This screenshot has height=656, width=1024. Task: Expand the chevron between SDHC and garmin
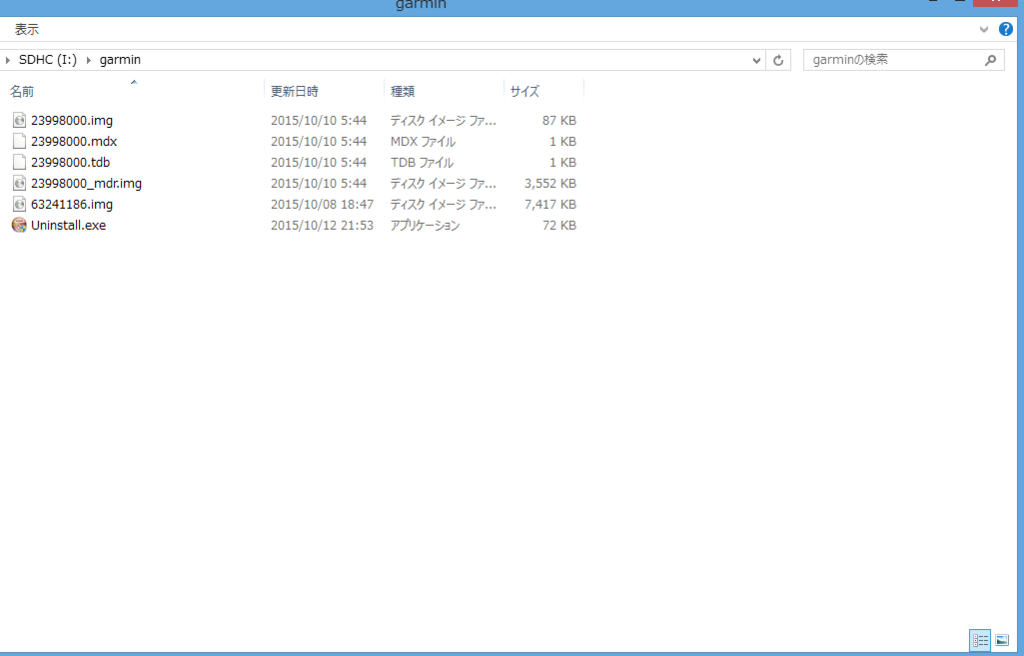point(88,60)
